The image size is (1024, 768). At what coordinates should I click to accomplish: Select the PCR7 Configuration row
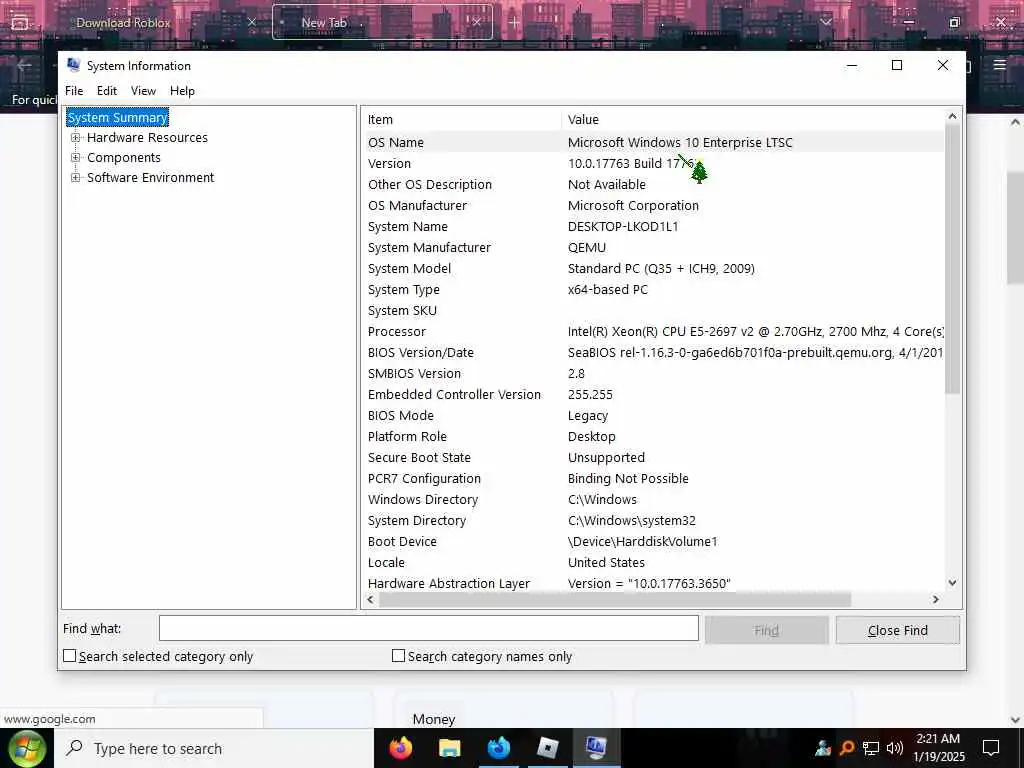point(653,479)
